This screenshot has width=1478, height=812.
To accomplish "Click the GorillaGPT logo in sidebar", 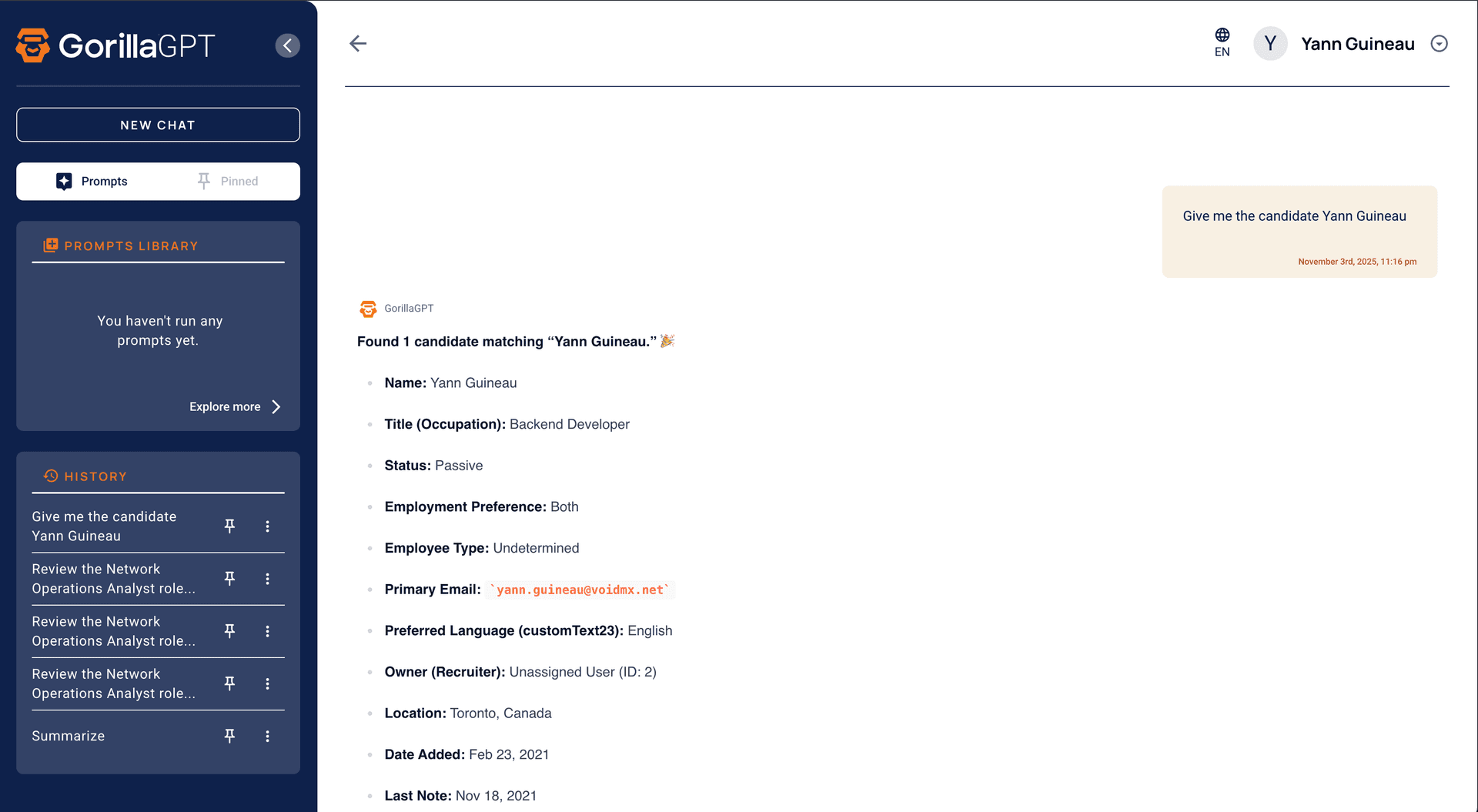I will (115, 45).
